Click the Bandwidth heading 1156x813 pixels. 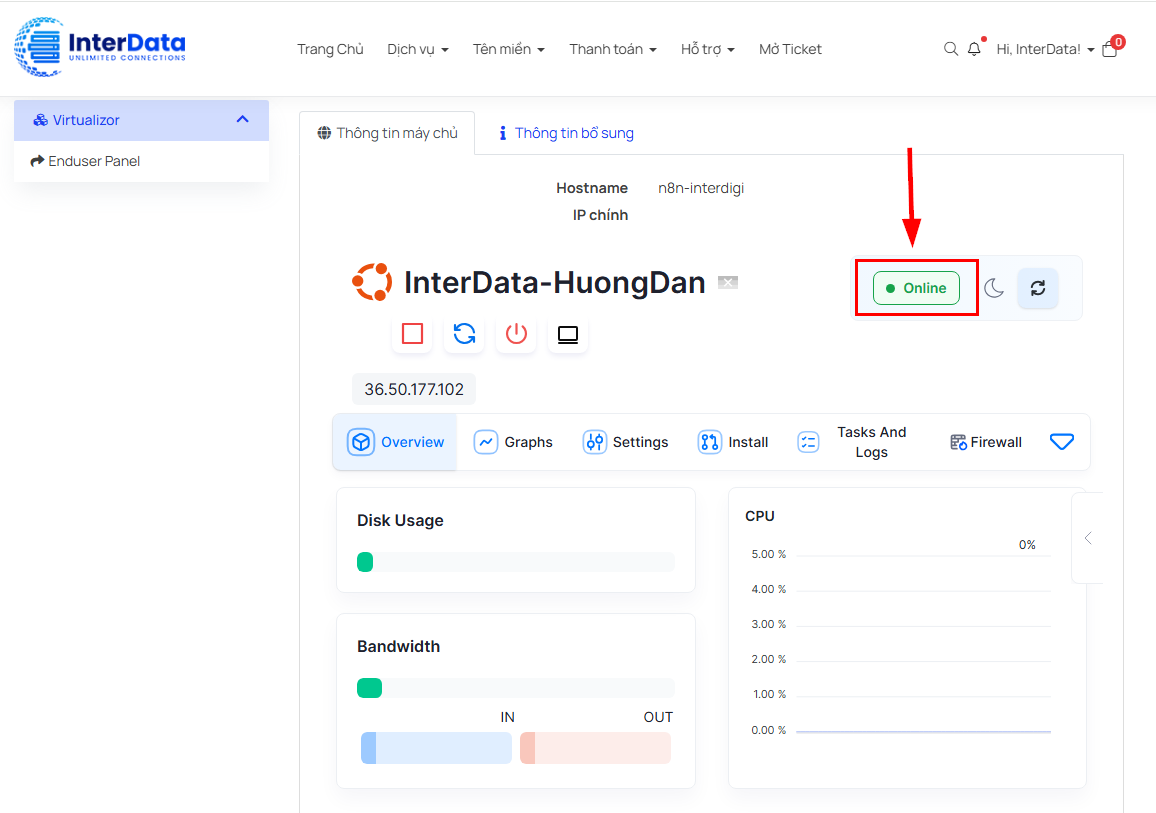point(399,646)
